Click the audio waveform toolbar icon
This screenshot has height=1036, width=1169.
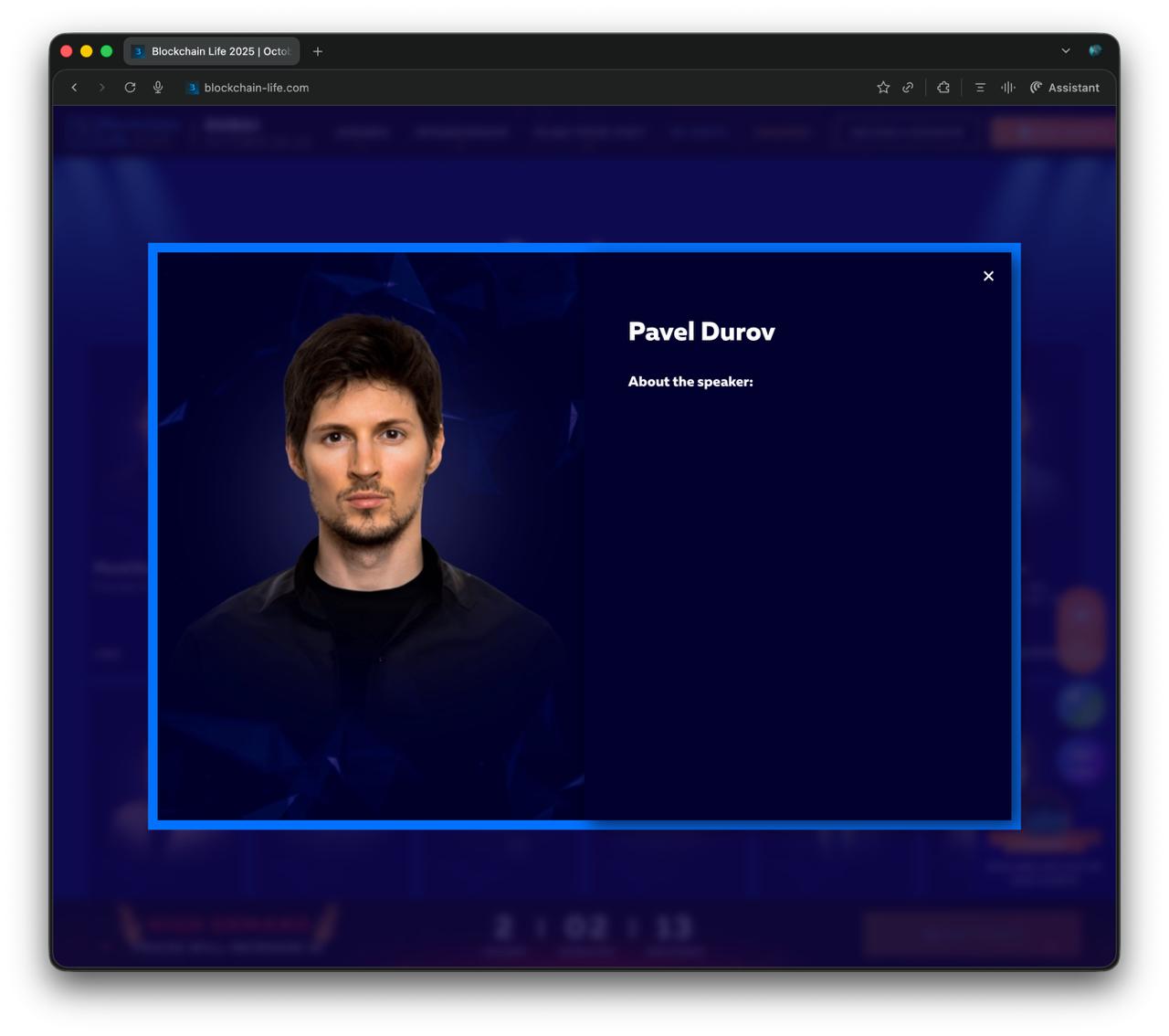click(1007, 88)
